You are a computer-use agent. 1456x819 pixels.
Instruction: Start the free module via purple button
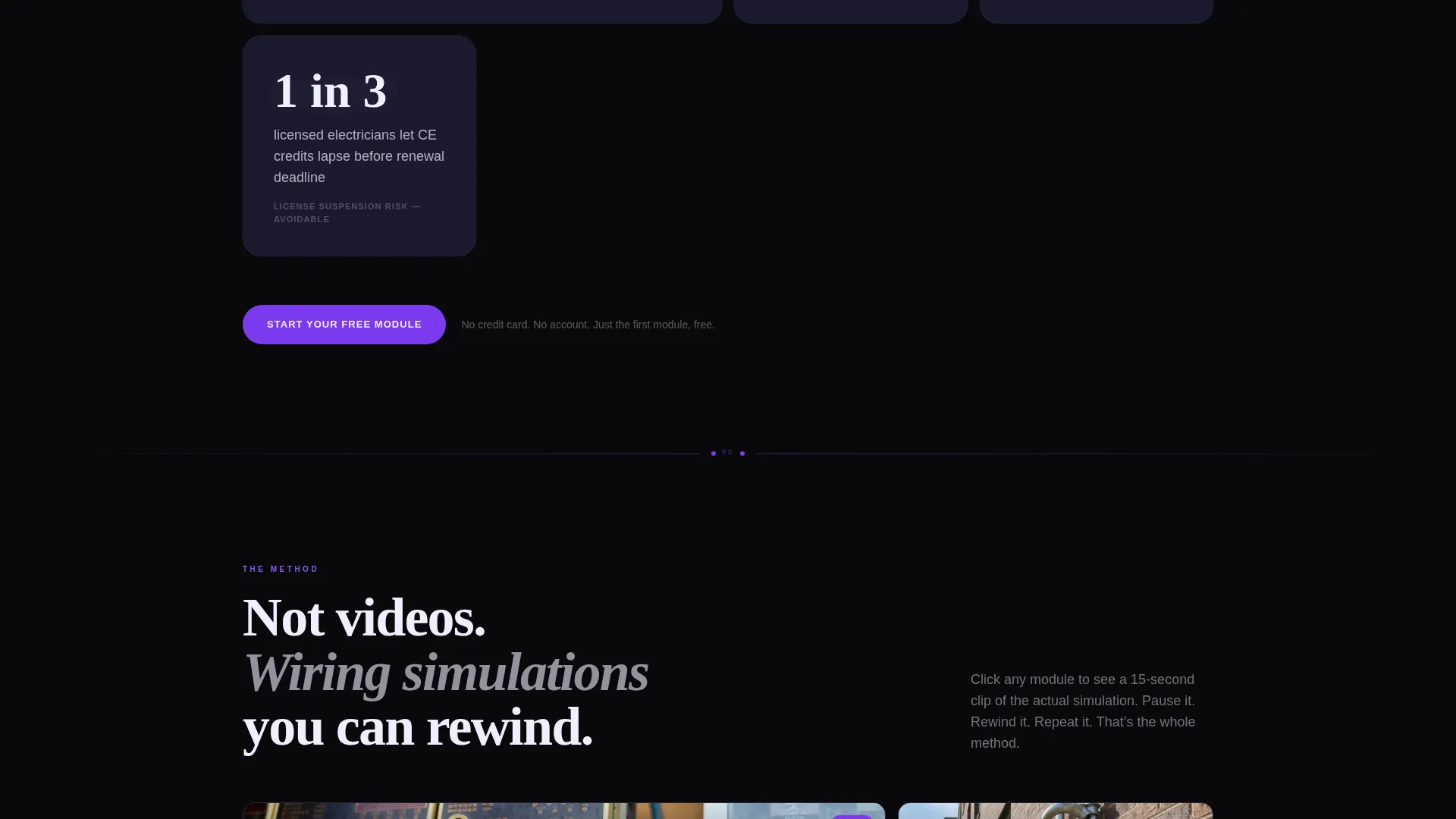[x=344, y=325]
